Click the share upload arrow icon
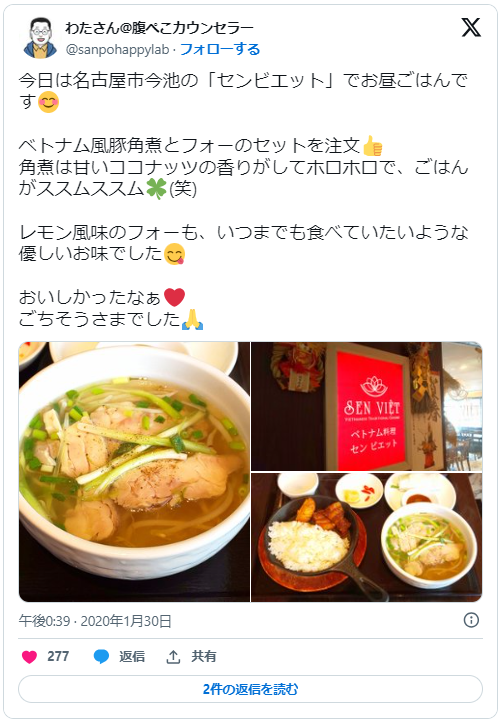 (x=173, y=657)
